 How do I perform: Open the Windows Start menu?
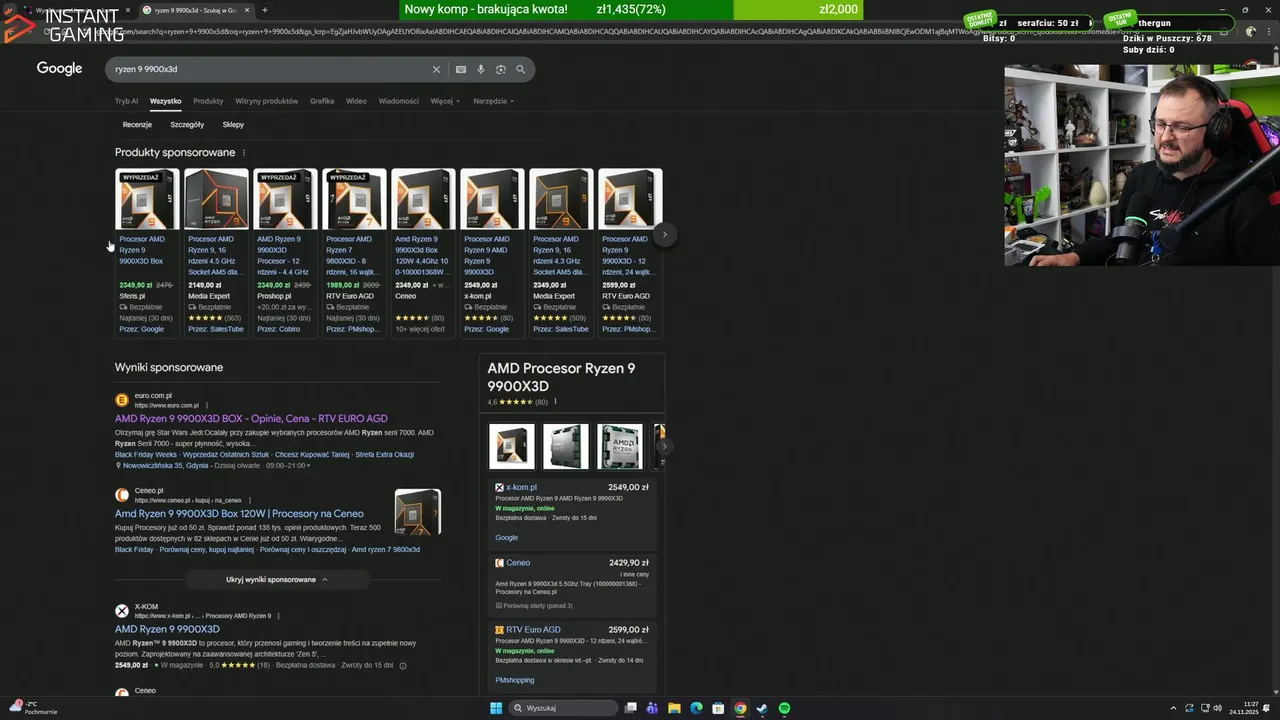[x=496, y=708]
